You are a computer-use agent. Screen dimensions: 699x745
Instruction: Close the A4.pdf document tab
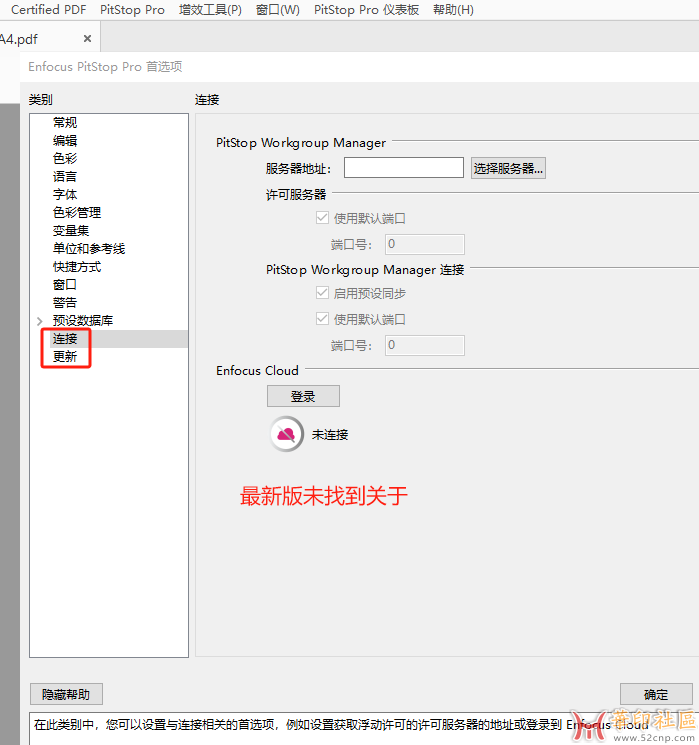(x=87, y=39)
